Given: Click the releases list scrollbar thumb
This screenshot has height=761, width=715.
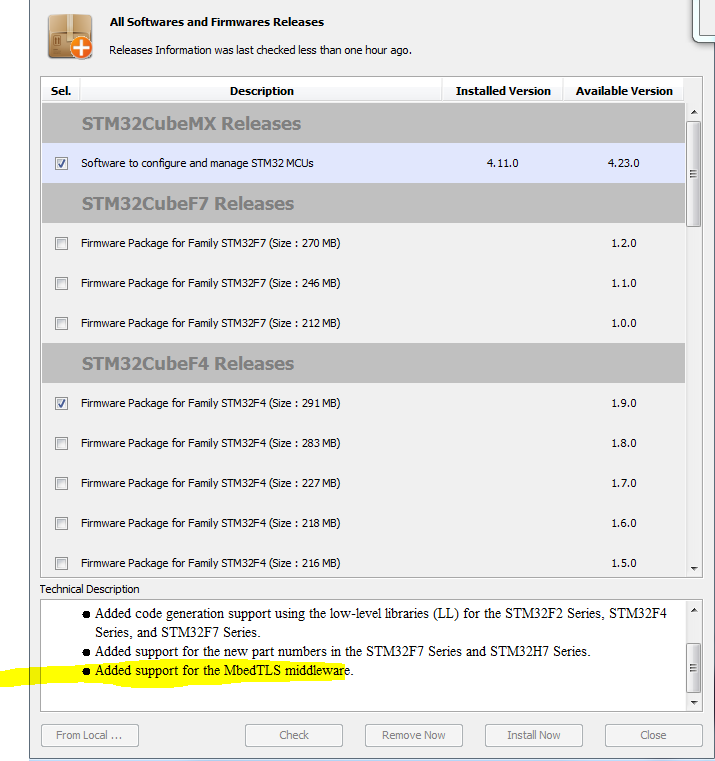Looking at the screenshot, I should tap(694, 174).
